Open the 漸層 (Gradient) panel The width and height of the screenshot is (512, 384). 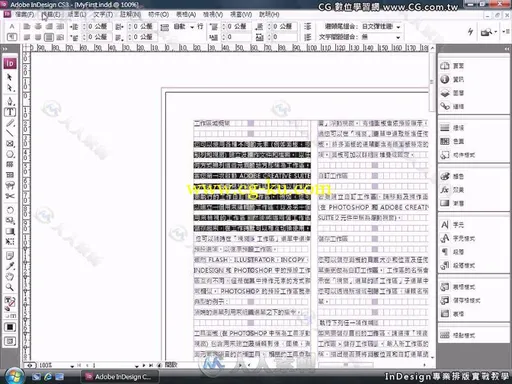[452, 203]
